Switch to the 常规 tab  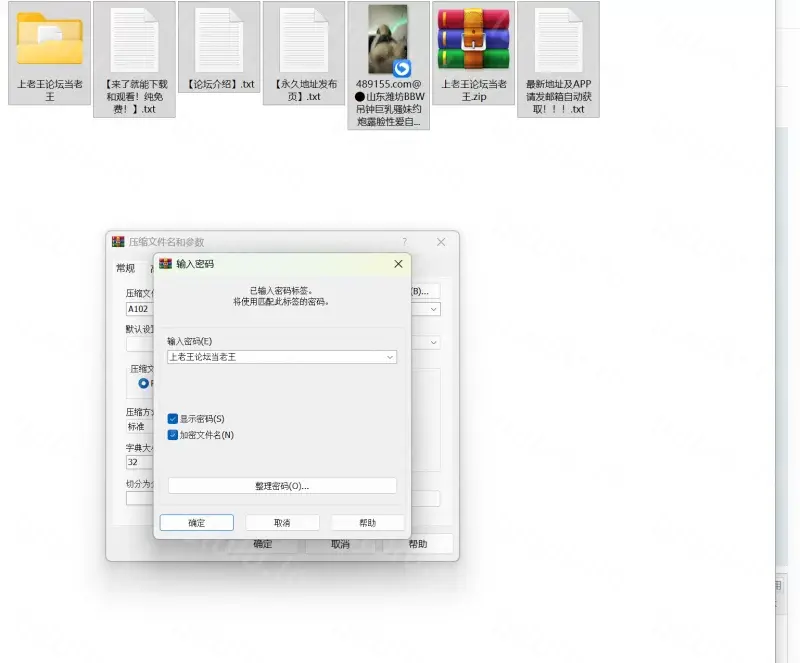tap(125, 268)
